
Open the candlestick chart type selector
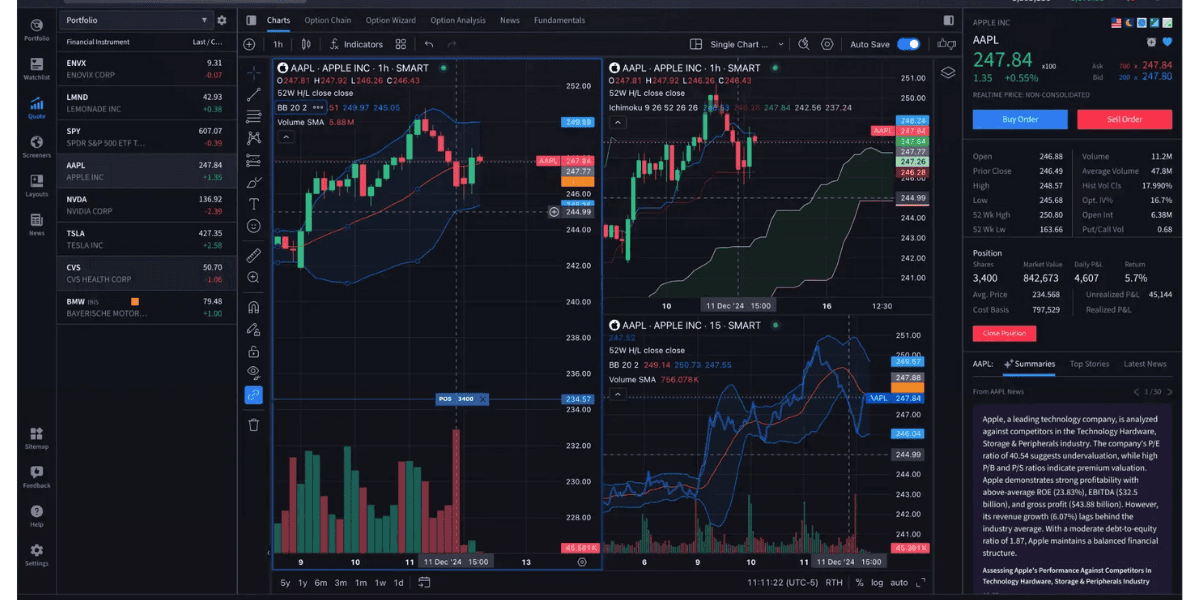pyautogui.click(x=306, y=44)
